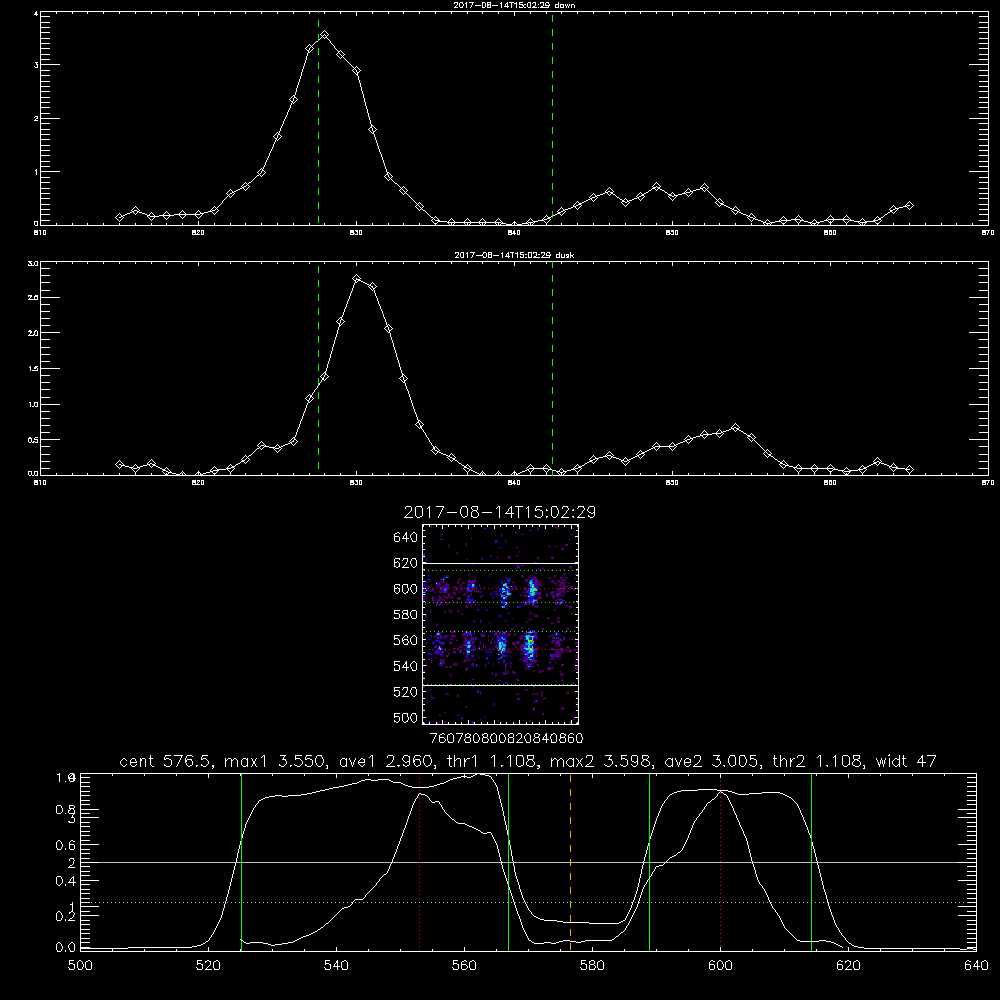
Task: Click the '600' label on bottom plot x-axis
Action: pos(721,966)
